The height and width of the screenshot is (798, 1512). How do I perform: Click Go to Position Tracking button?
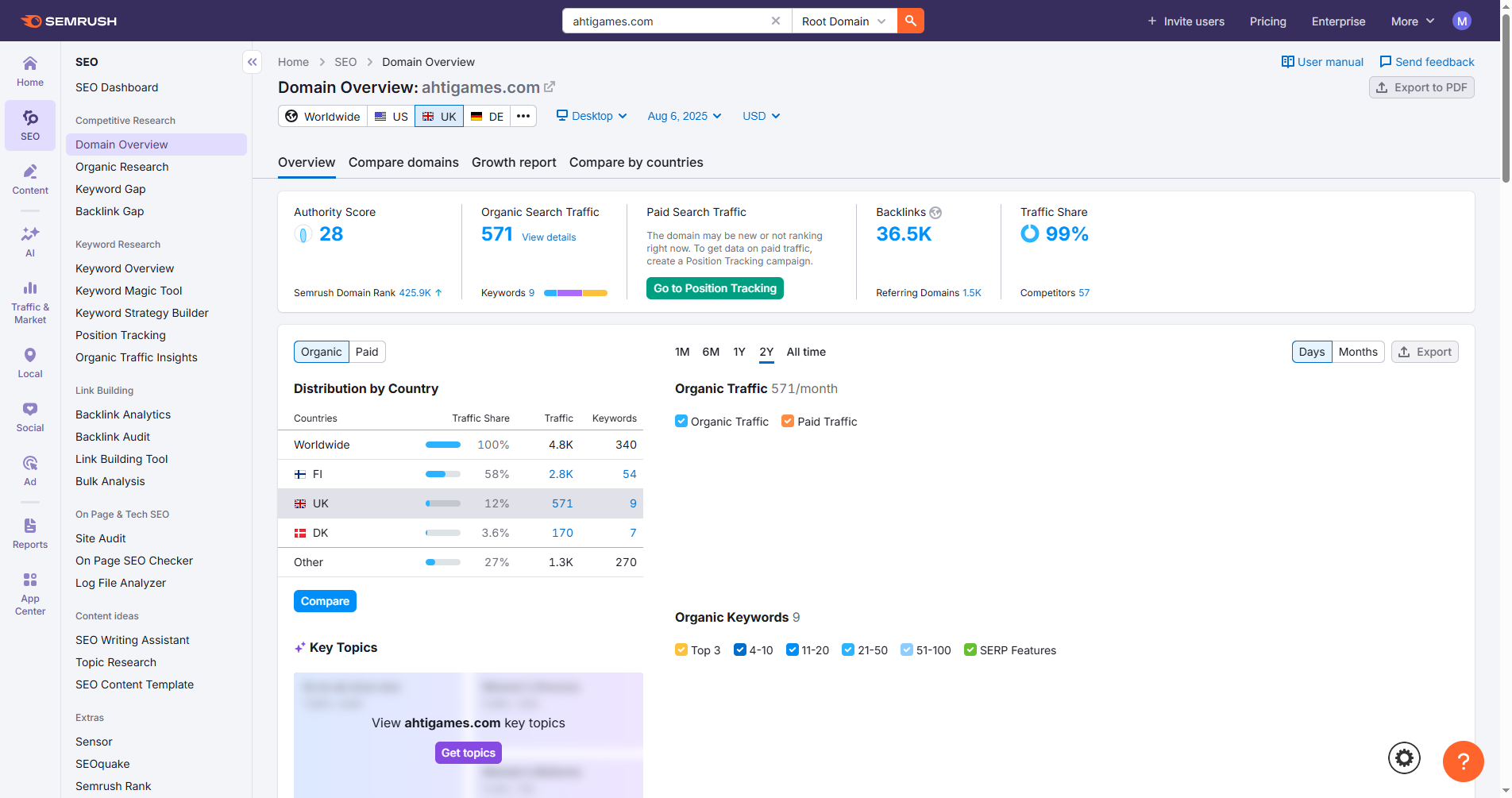(x=715, y=288)
